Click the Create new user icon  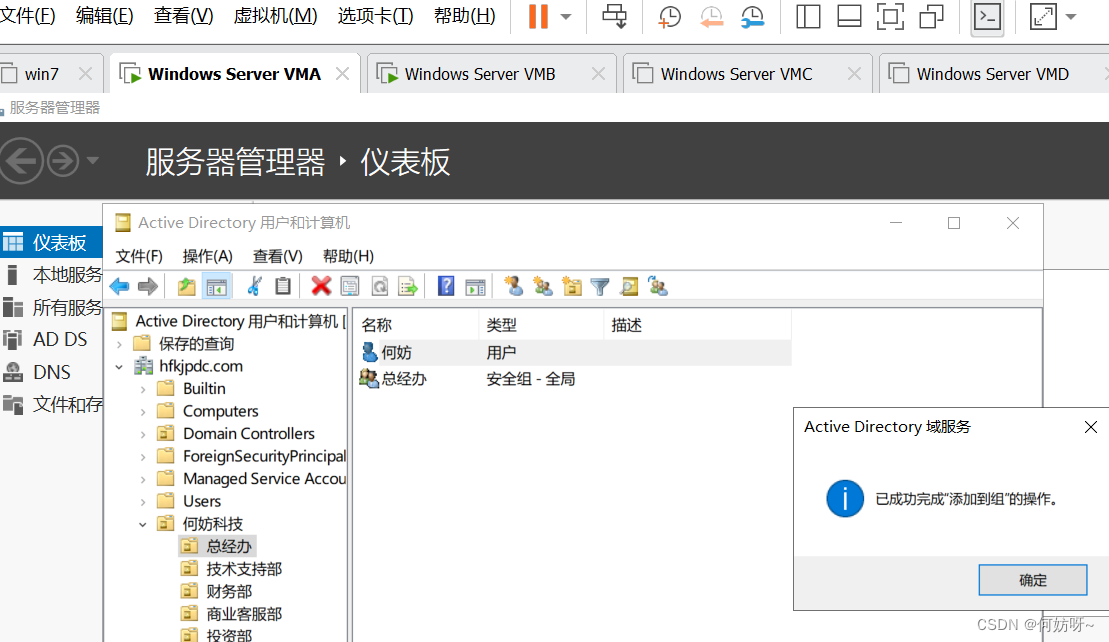click(514, 287)
